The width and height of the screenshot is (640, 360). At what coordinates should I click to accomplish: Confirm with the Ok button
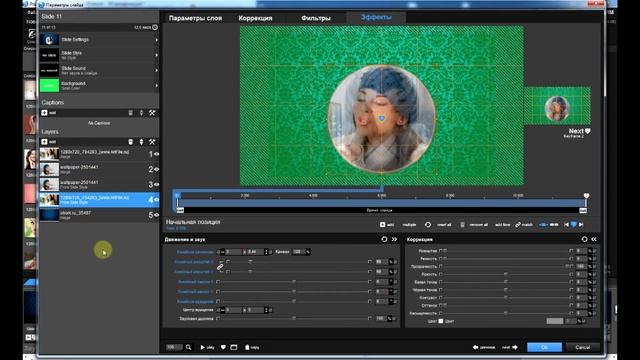(544, 347)
